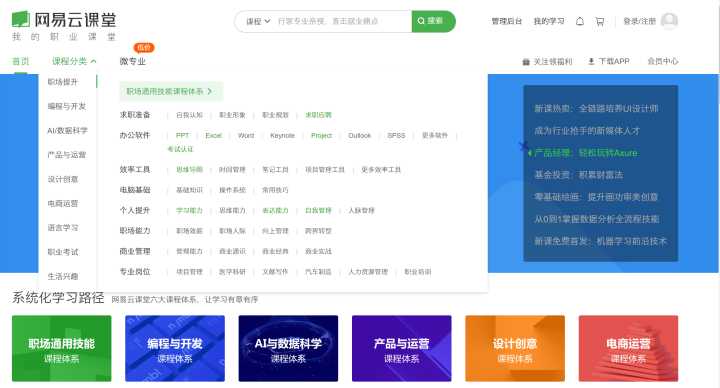The width and height of the screenshot is (720, 388).
Task: Select 设计创意 in category sidebar
Action: pyautogui.click(x=63, y=179)
